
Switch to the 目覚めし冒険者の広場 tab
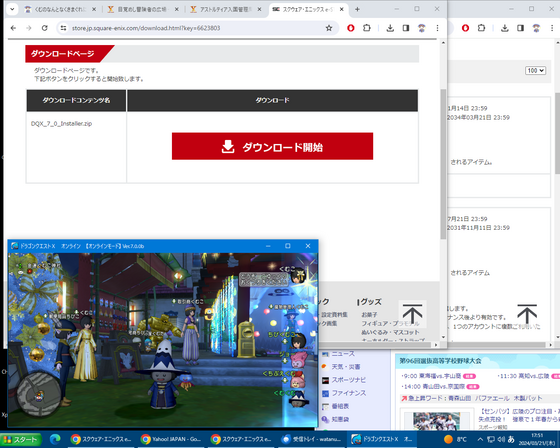[x=143, y=10]
